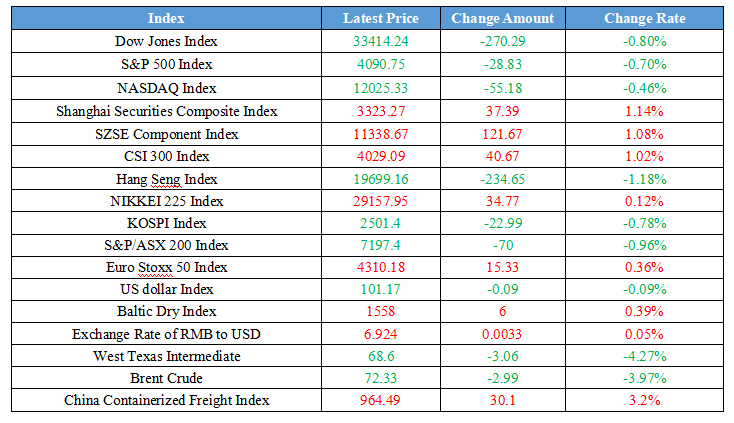Click the Euro Stoxx 50 Index name

coord(166,268)
